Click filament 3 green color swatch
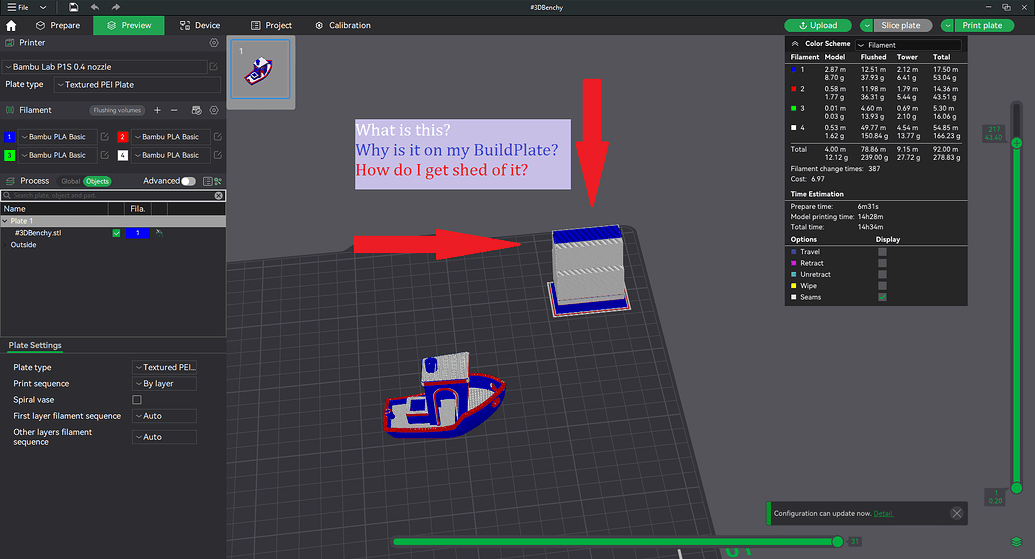Image resolution: width=1035 pixels, height=559 pixels. (9, 155)
